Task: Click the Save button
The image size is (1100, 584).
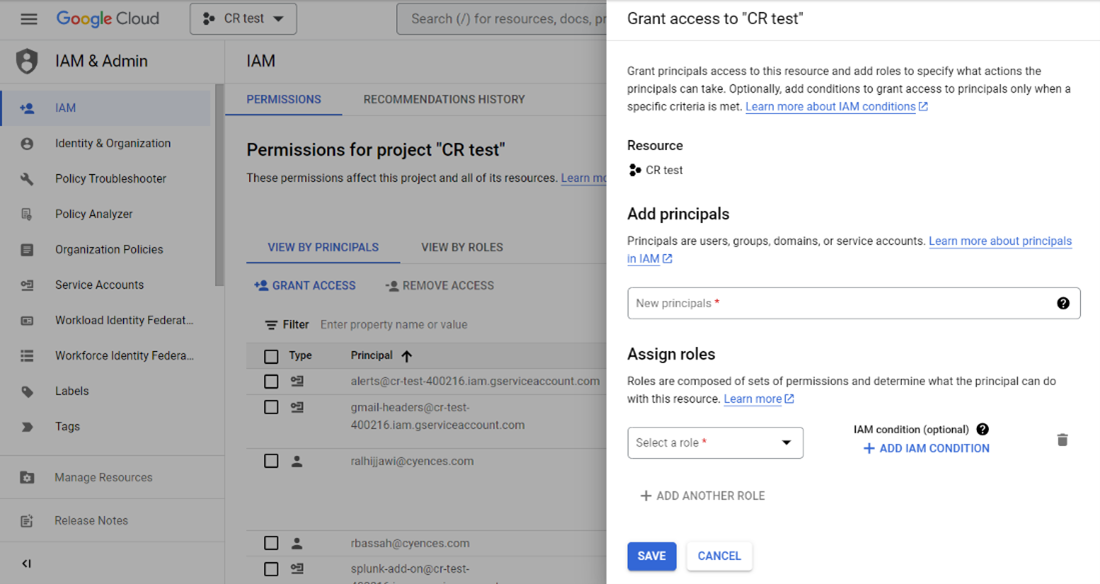Action: click(x=652, y=556)
